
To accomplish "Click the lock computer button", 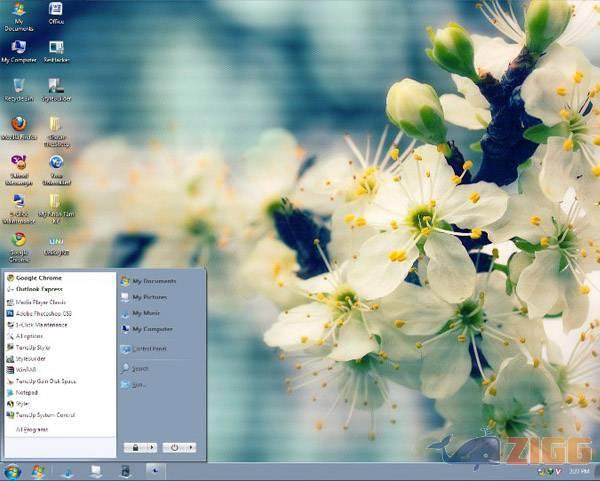I will (x=135, y=447).
